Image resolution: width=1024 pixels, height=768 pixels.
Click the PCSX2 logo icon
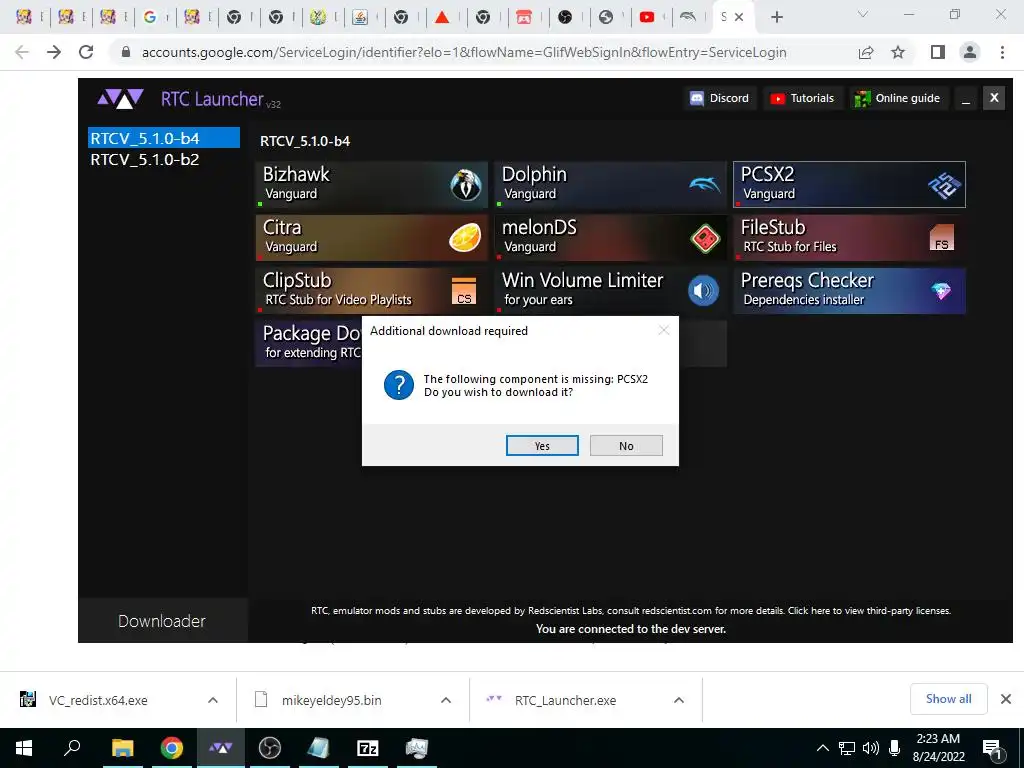(944, 185)
